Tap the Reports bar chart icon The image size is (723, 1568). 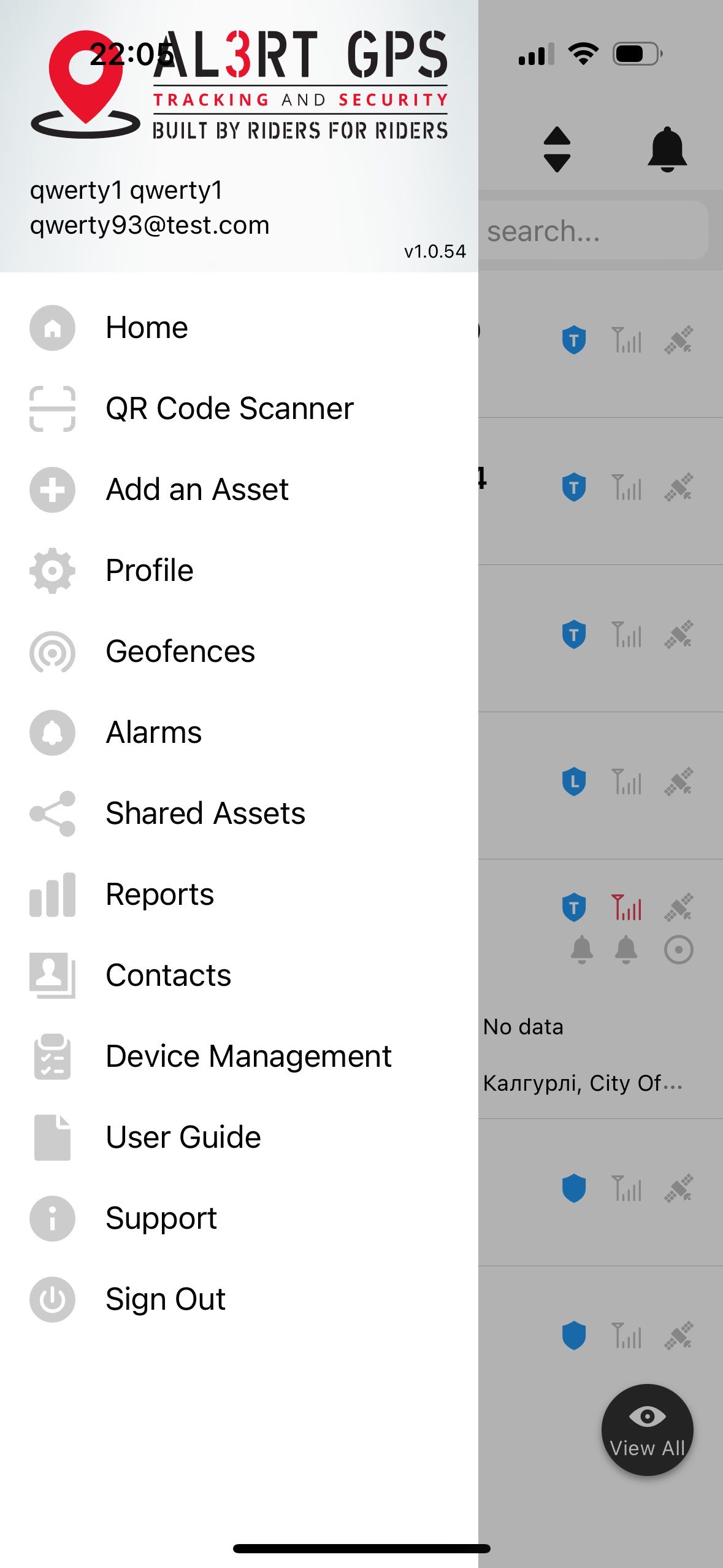[x=52, y=894]
